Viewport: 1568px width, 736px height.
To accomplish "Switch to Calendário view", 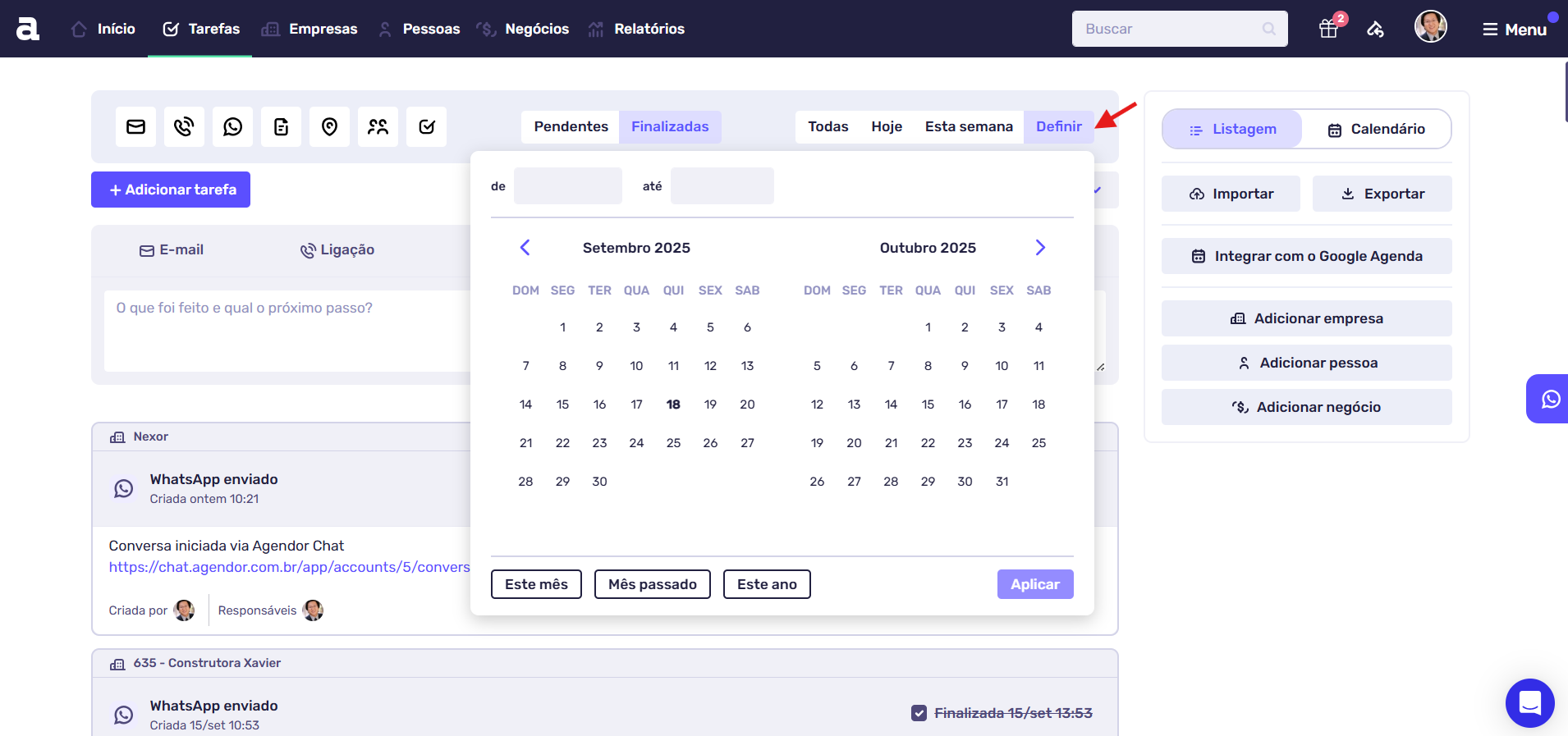I will (1376, 129).
